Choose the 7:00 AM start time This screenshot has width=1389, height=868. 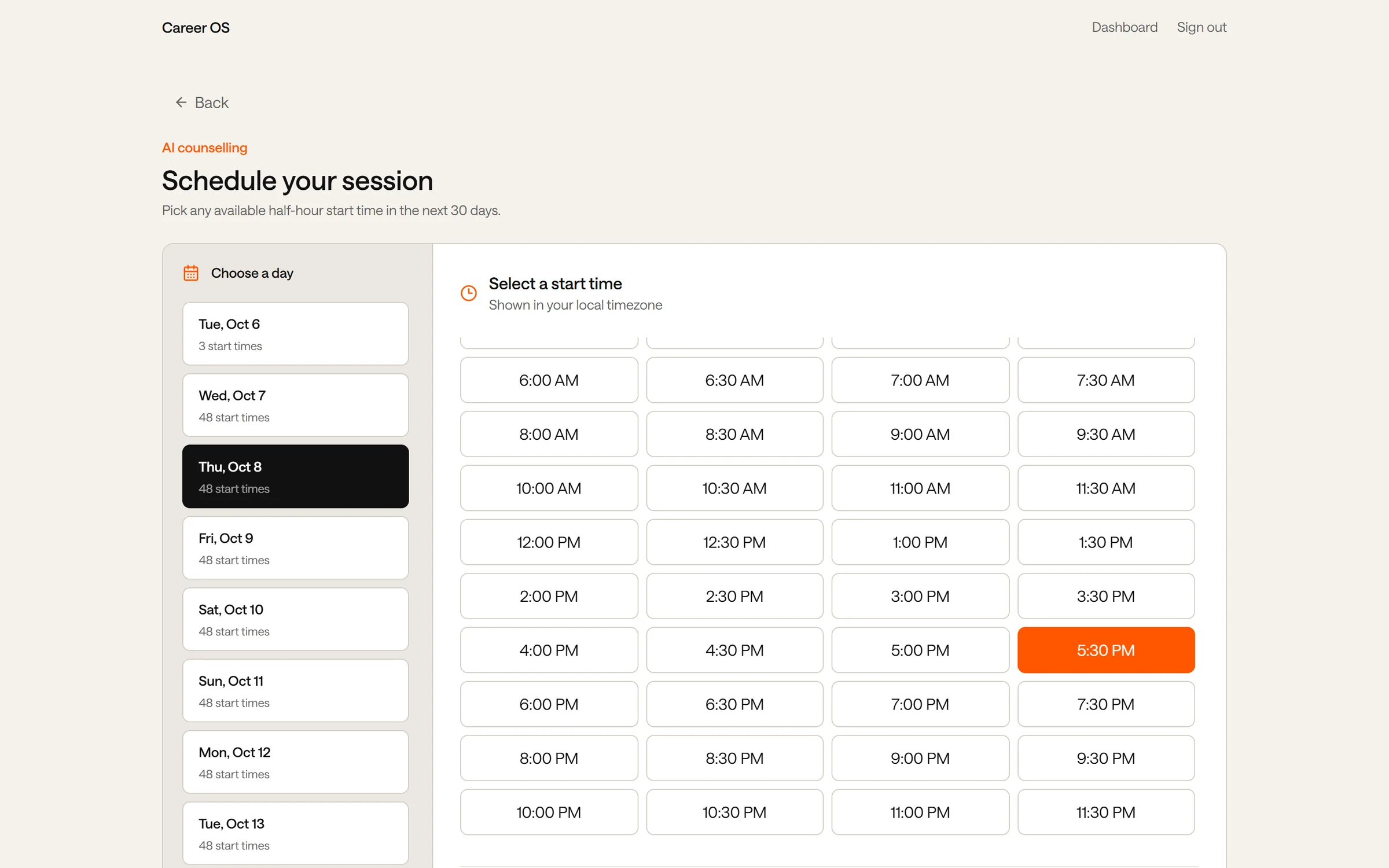tap(920, 380)
